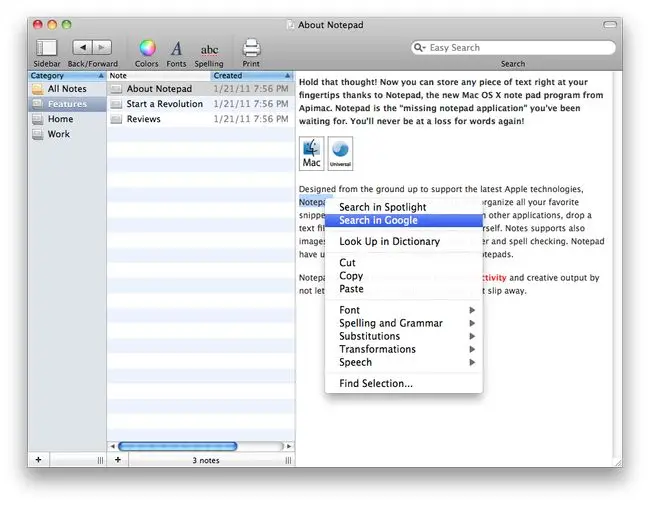Viewport: 650px width, 505px height.
Task: Click the About Notepad window title
Action: 330,25
